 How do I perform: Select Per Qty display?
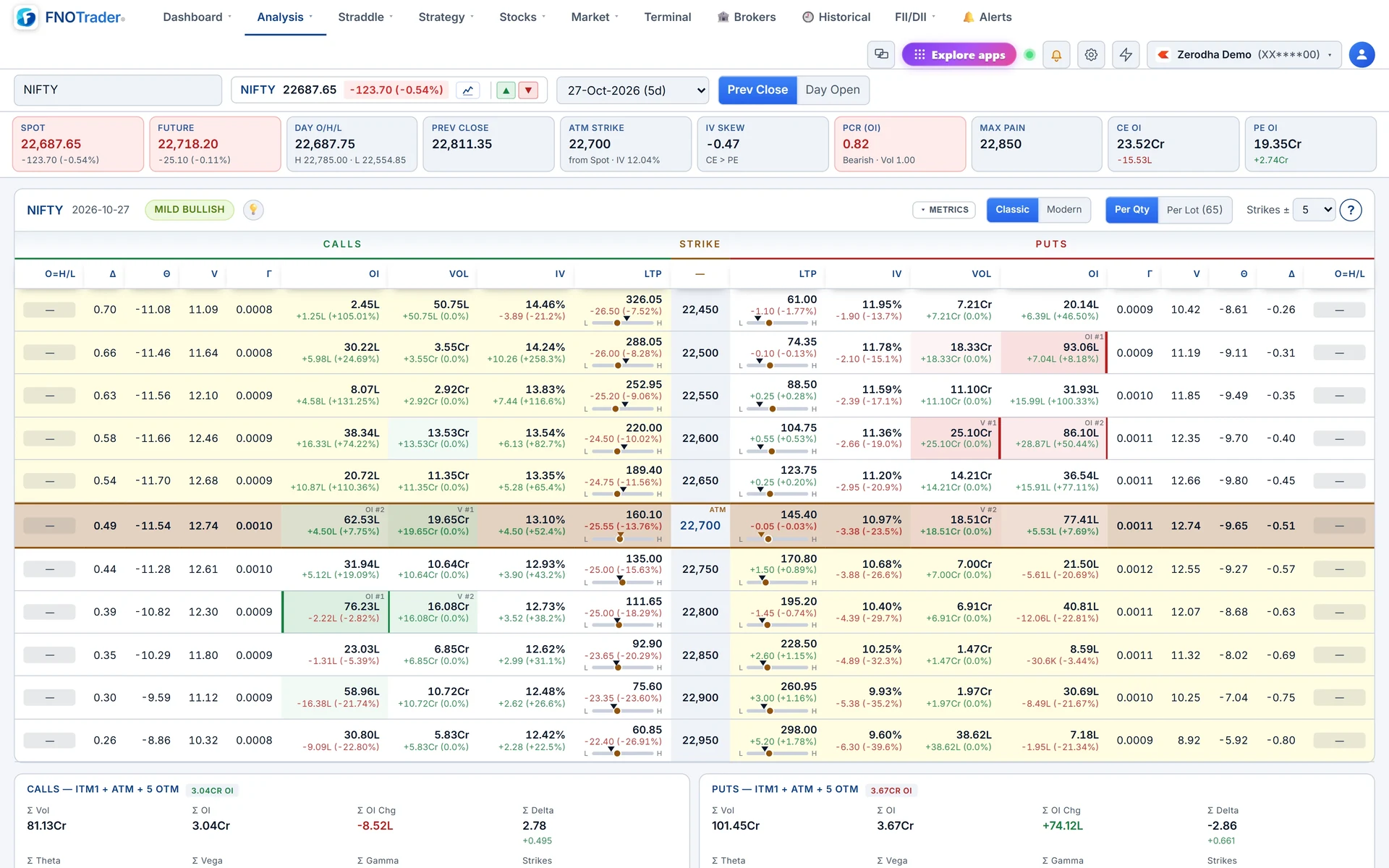(1131, 210)
